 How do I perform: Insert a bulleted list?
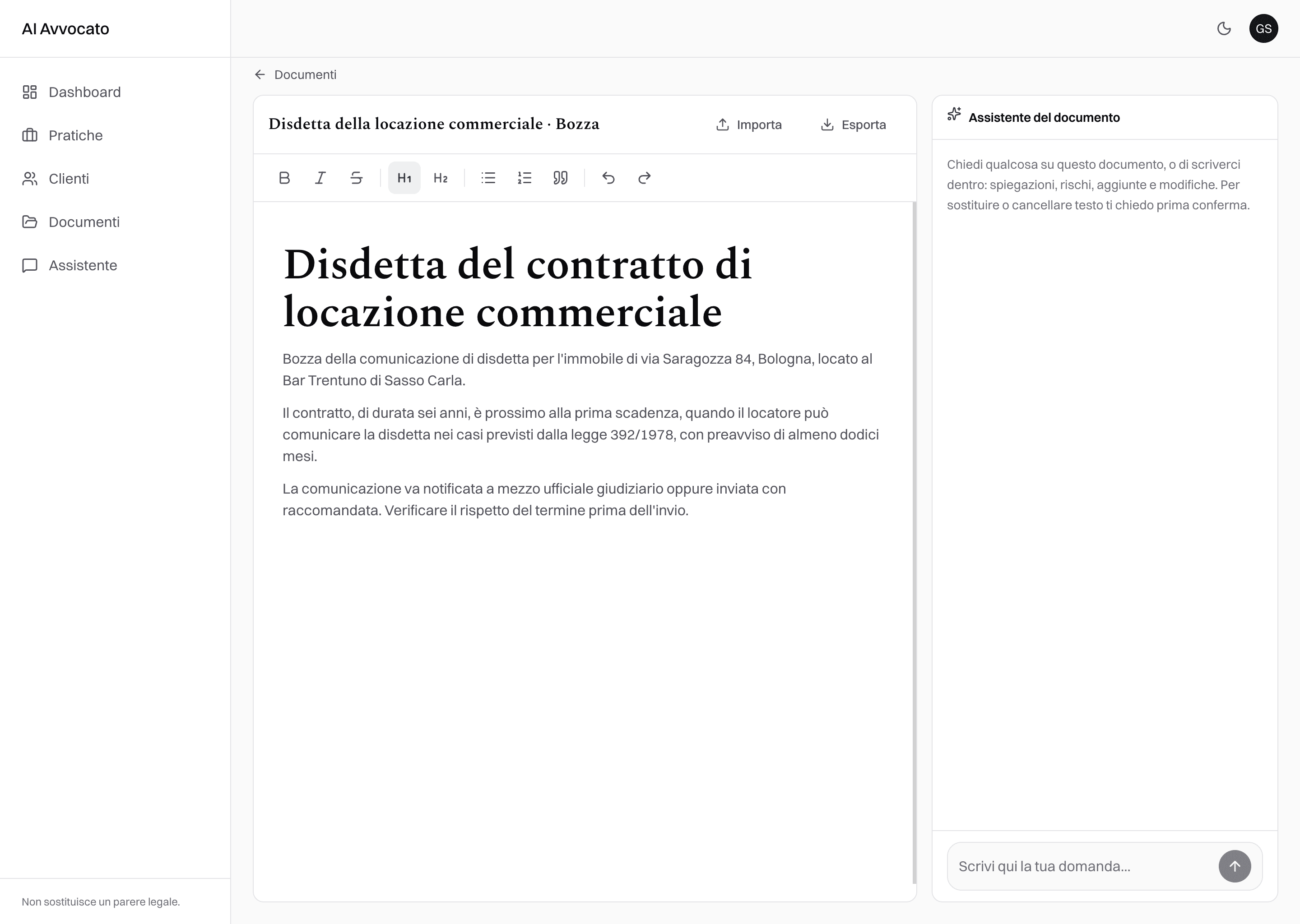(488, 178)
